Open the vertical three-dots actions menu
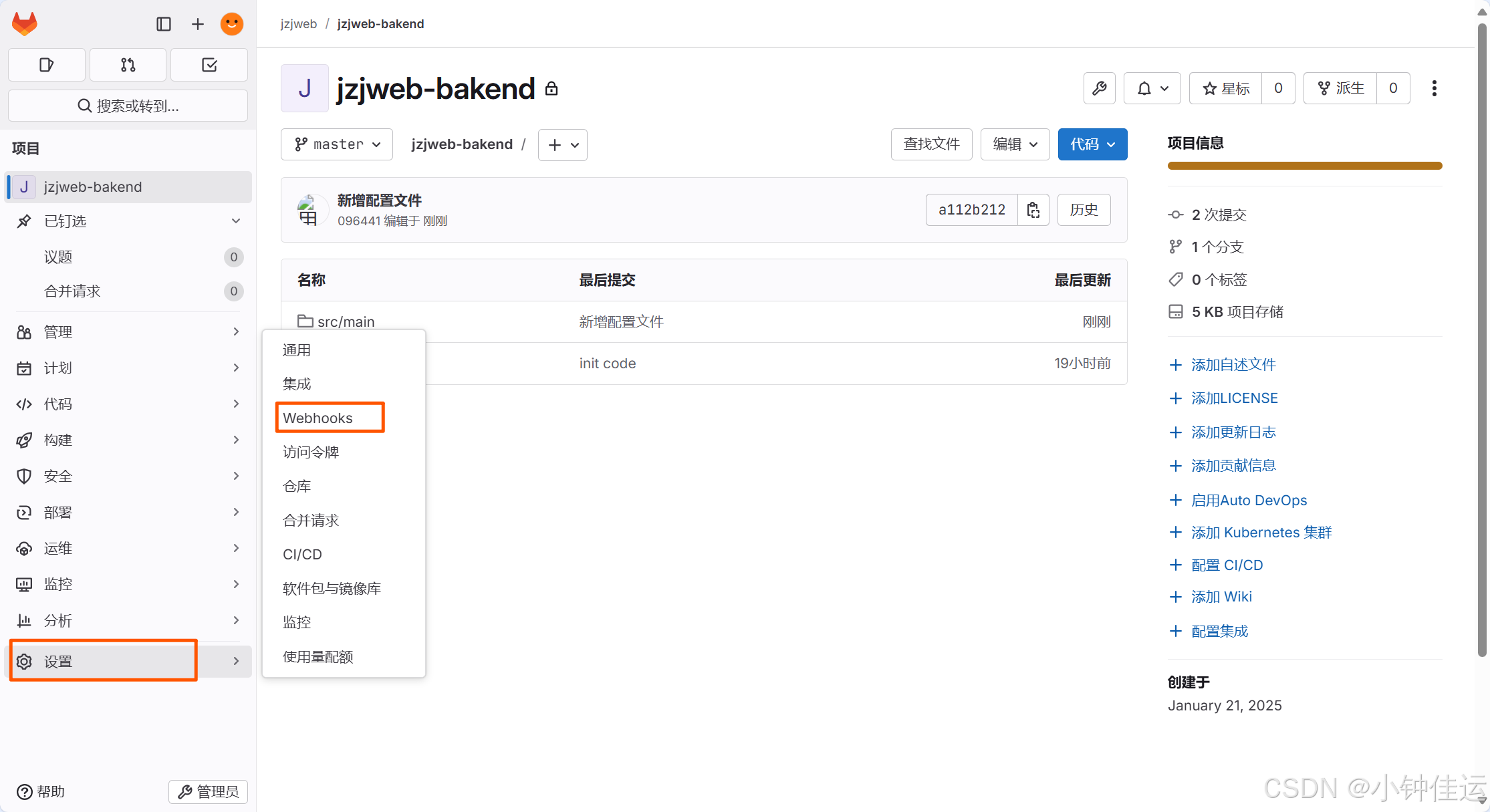 point(1435,88)
